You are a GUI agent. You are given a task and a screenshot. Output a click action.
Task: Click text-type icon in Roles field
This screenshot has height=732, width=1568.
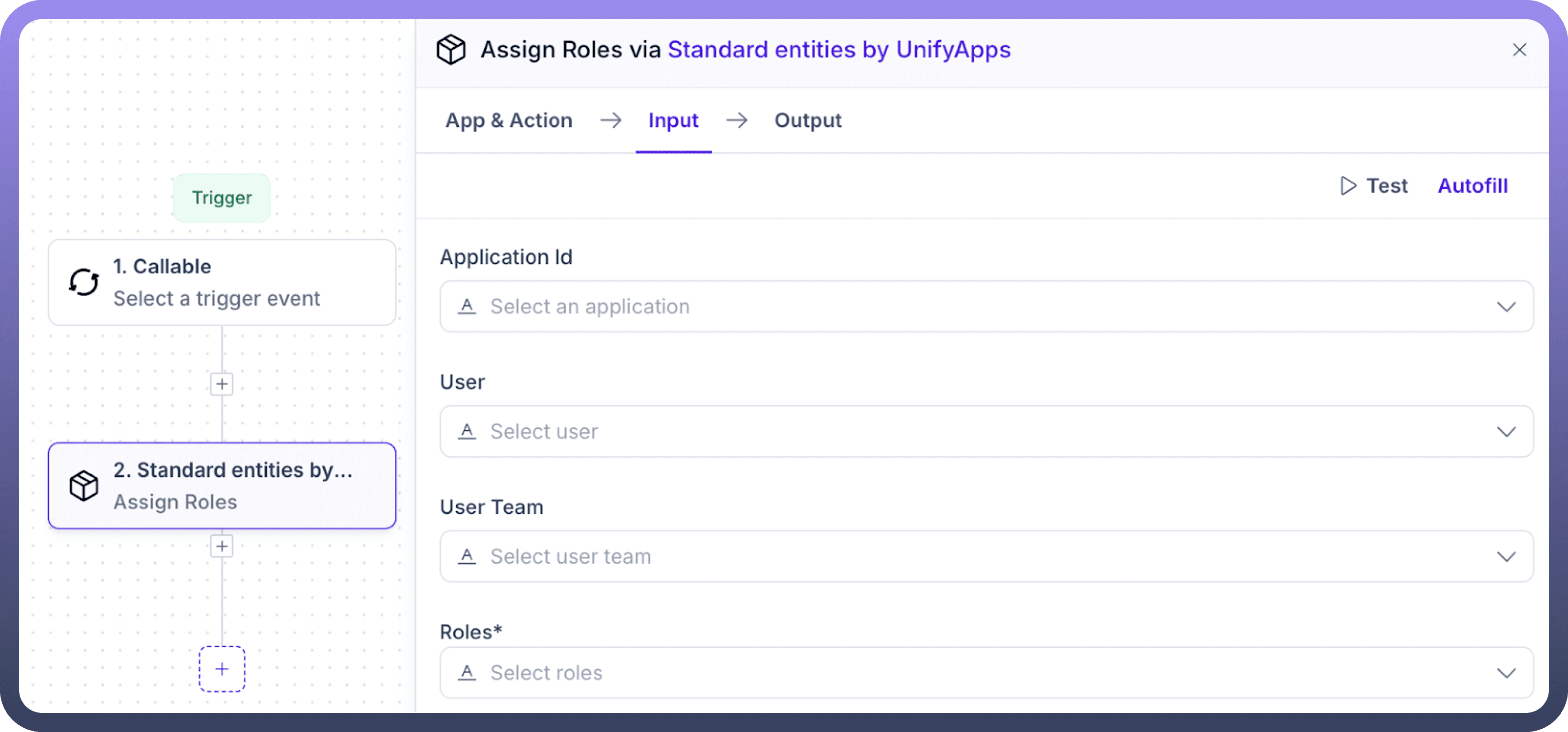[x=467, y=672]
